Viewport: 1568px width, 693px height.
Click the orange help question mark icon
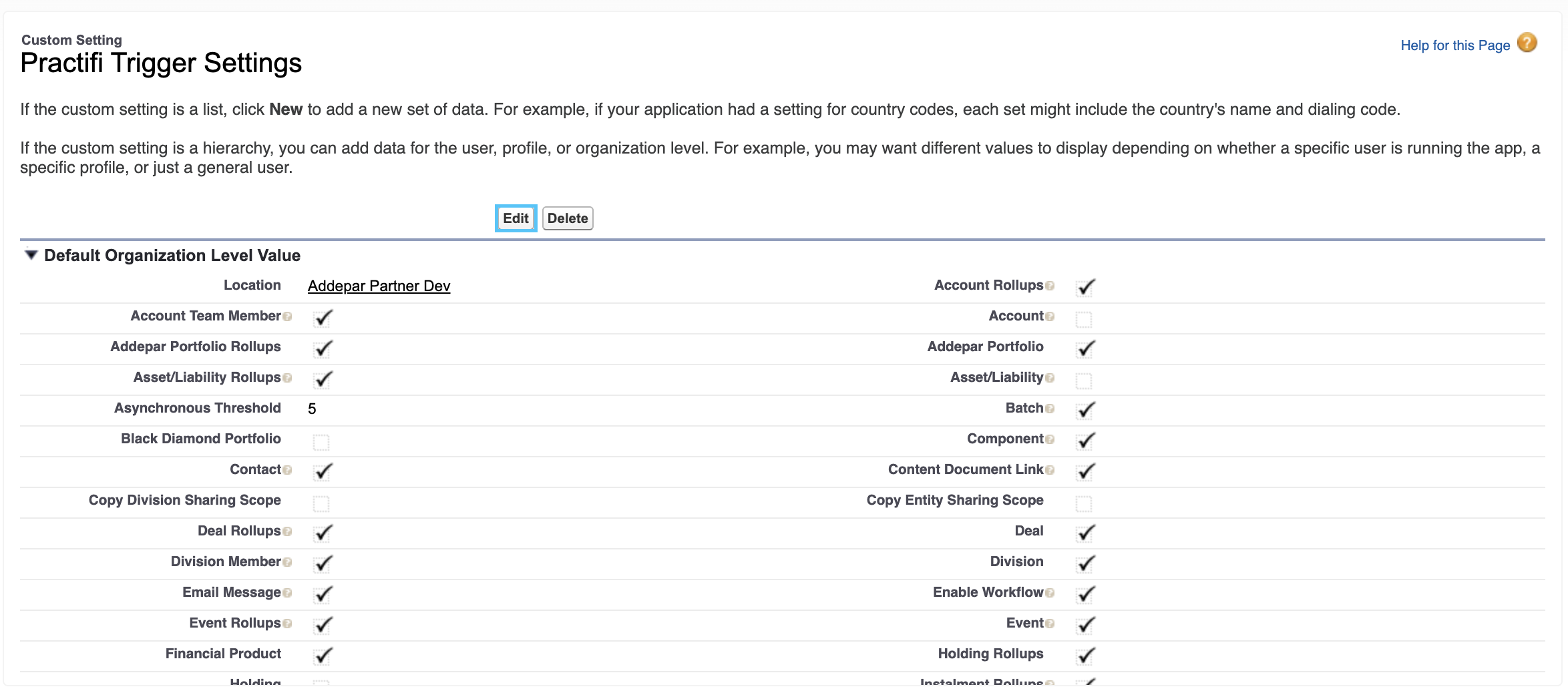1527,43
